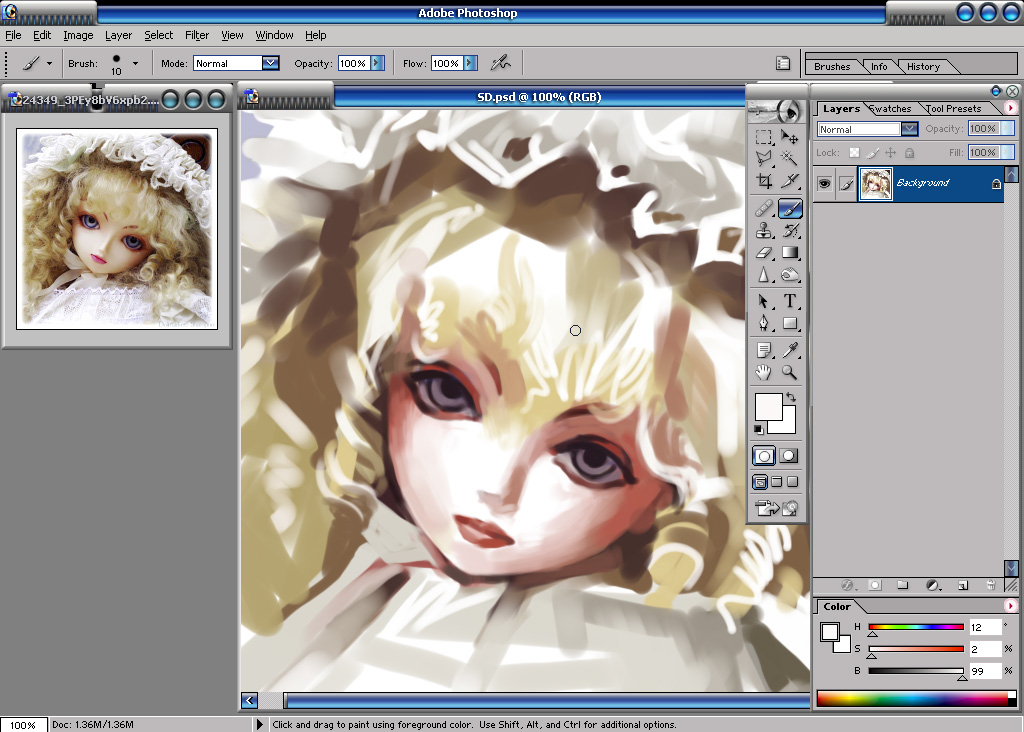Click the zoom percentage field in status bar
Screen dimensions: 1024x732
point(23,725)
